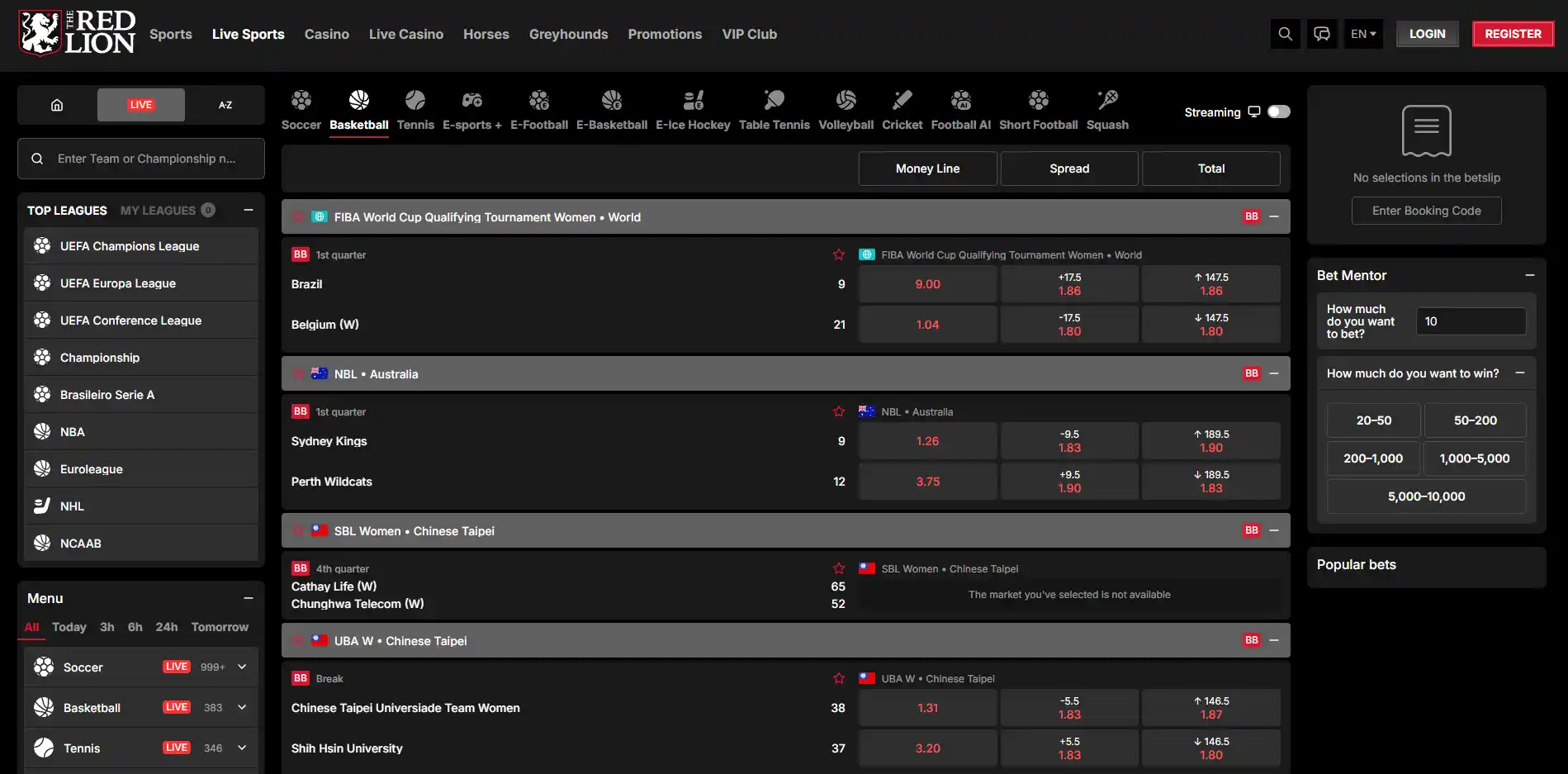Expand the Tennis live list

pyautogui.click(x=242, y=748)
